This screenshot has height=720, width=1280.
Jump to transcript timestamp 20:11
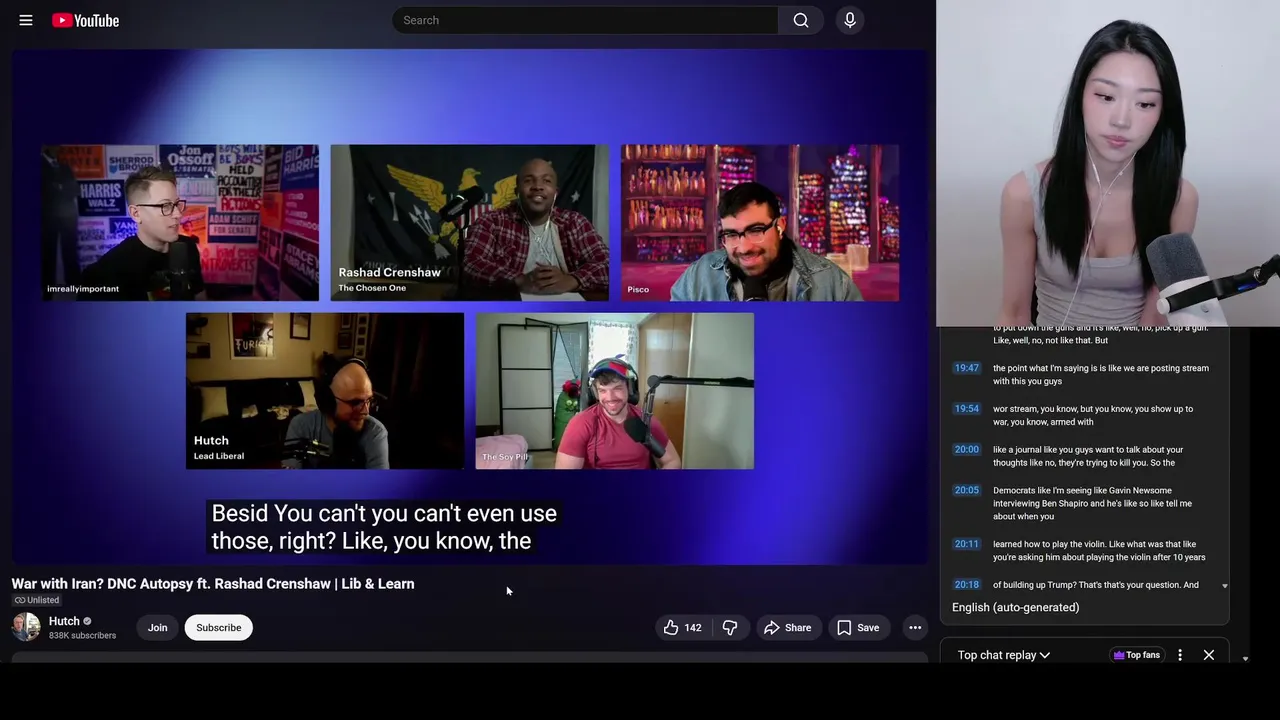tap(966, 544)
